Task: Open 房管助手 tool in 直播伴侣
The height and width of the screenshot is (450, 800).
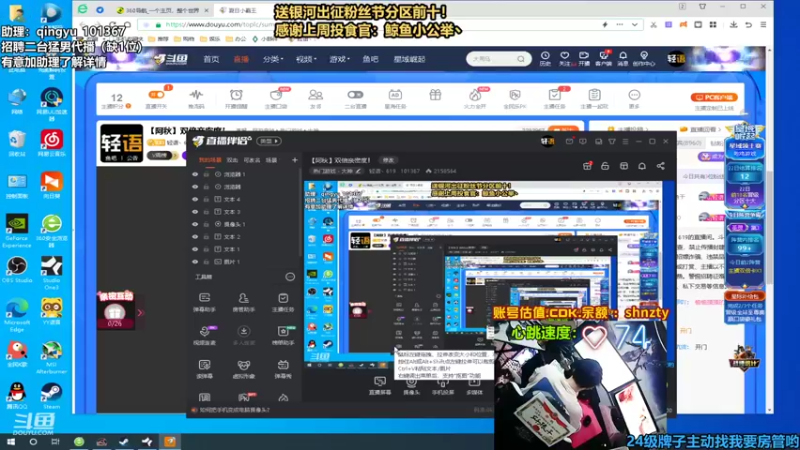Action: pos(243,302)
